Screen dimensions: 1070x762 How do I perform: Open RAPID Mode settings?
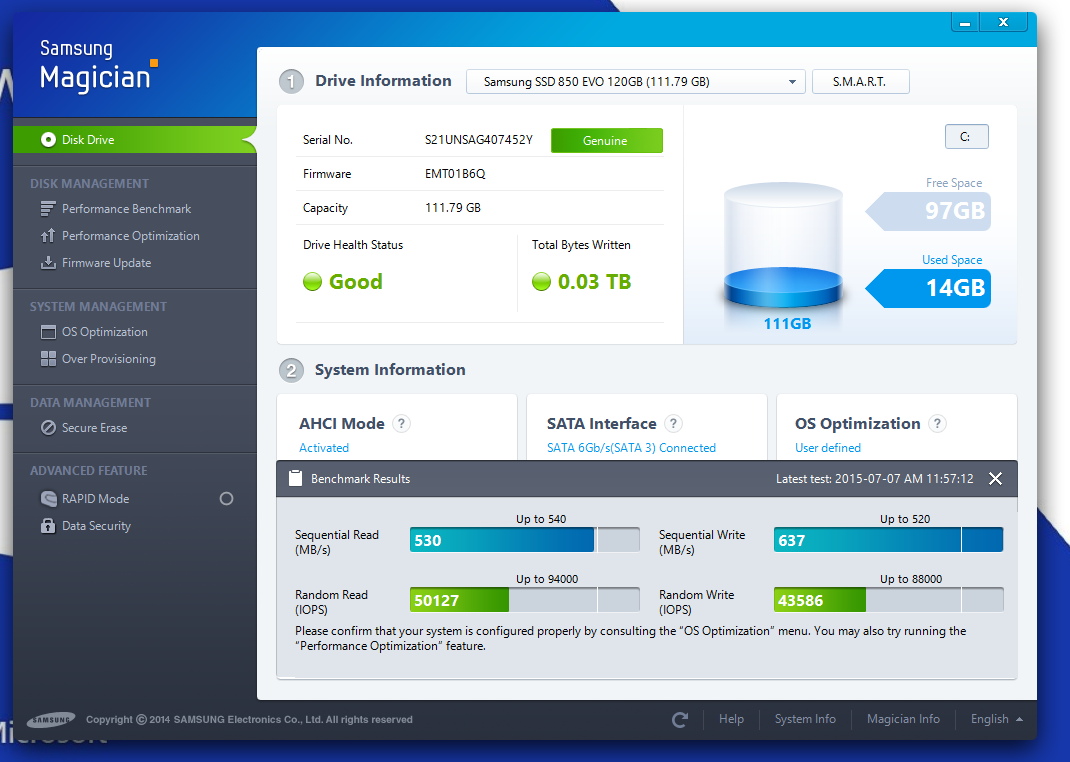(x=96, y=499)
